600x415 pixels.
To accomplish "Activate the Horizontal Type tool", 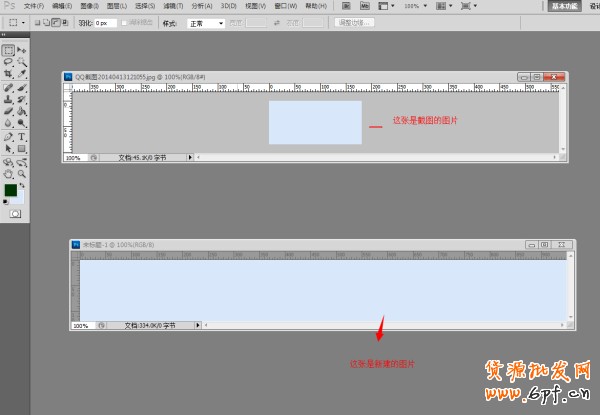I will tap(22, 136).
